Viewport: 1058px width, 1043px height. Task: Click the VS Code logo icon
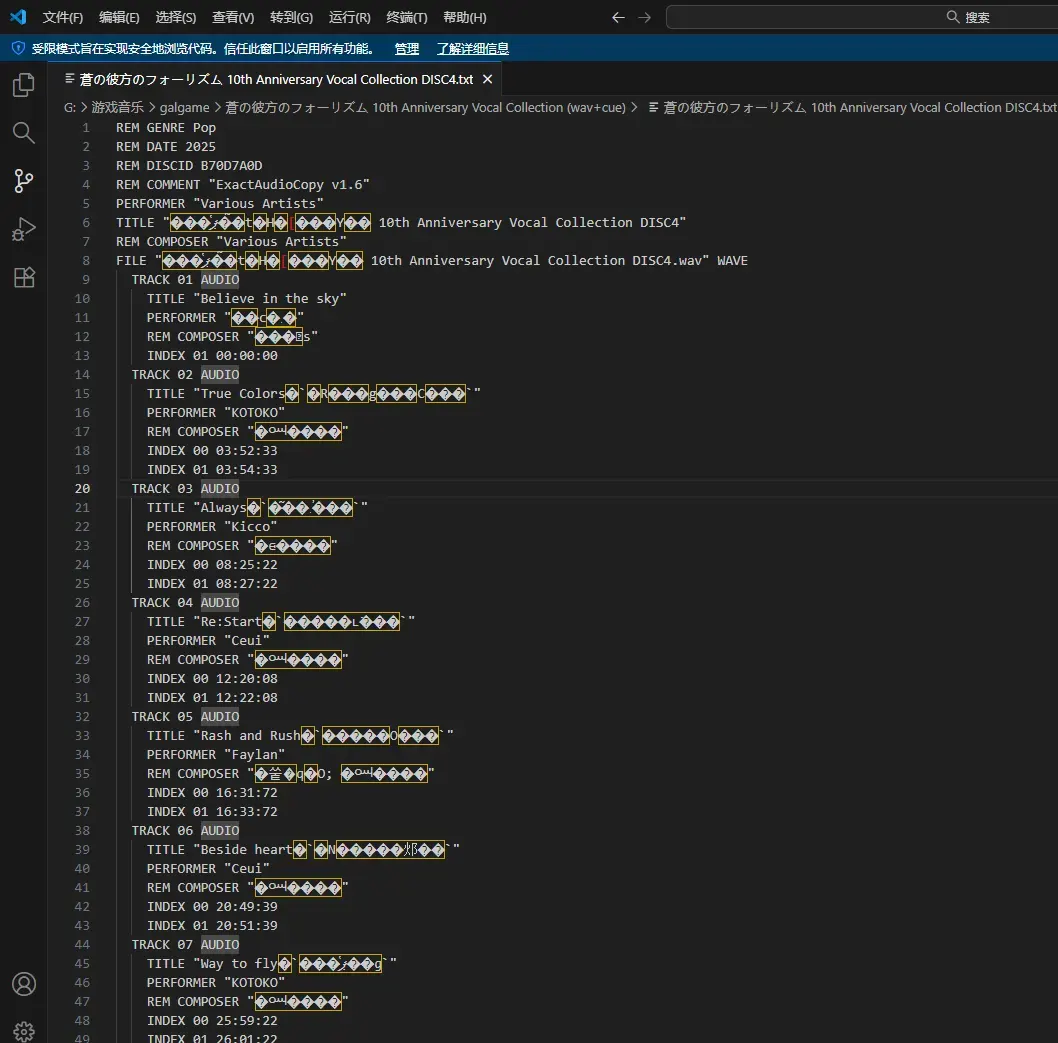click(x=18, y=17)
